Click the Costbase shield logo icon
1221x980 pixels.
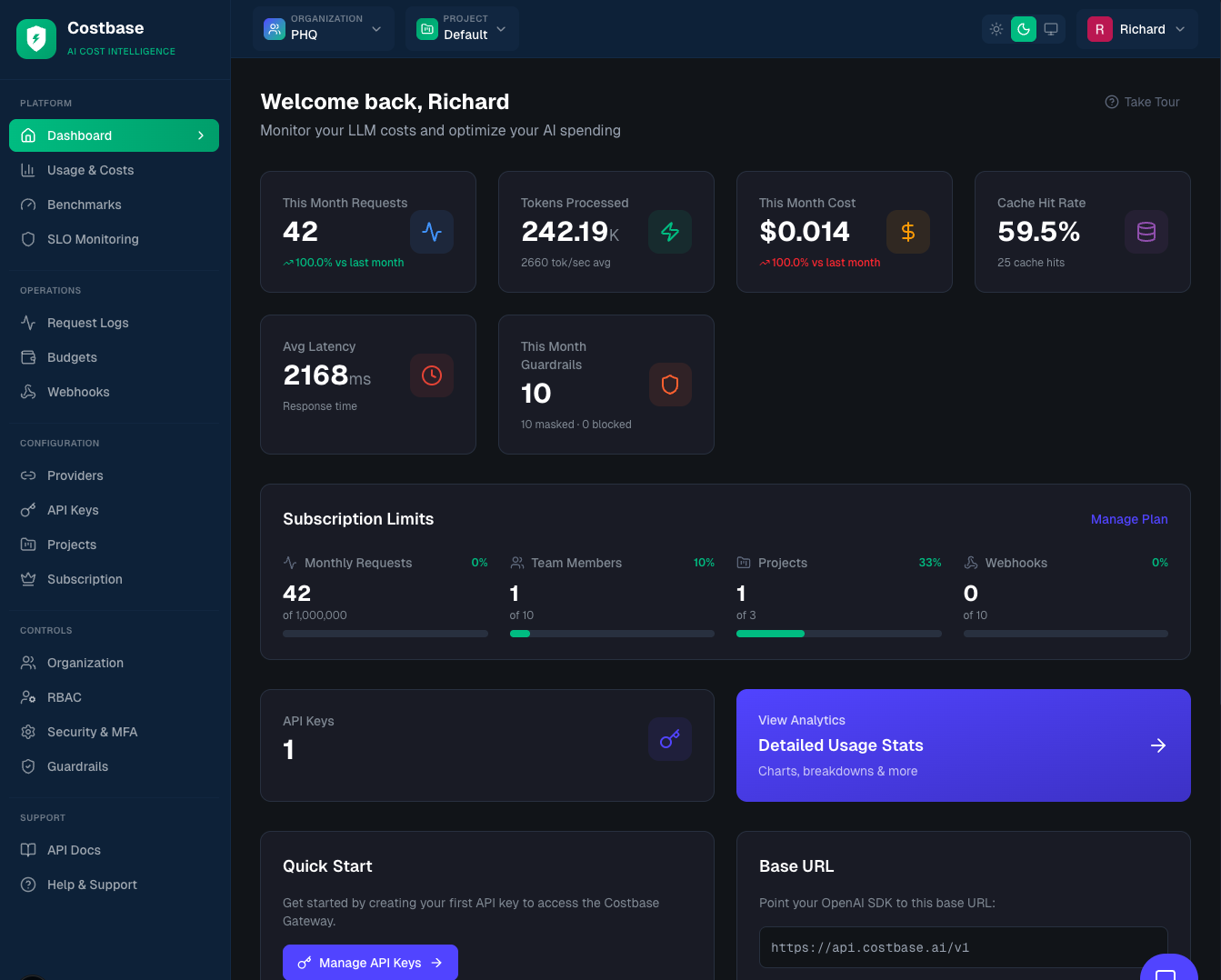coord(36,39)
